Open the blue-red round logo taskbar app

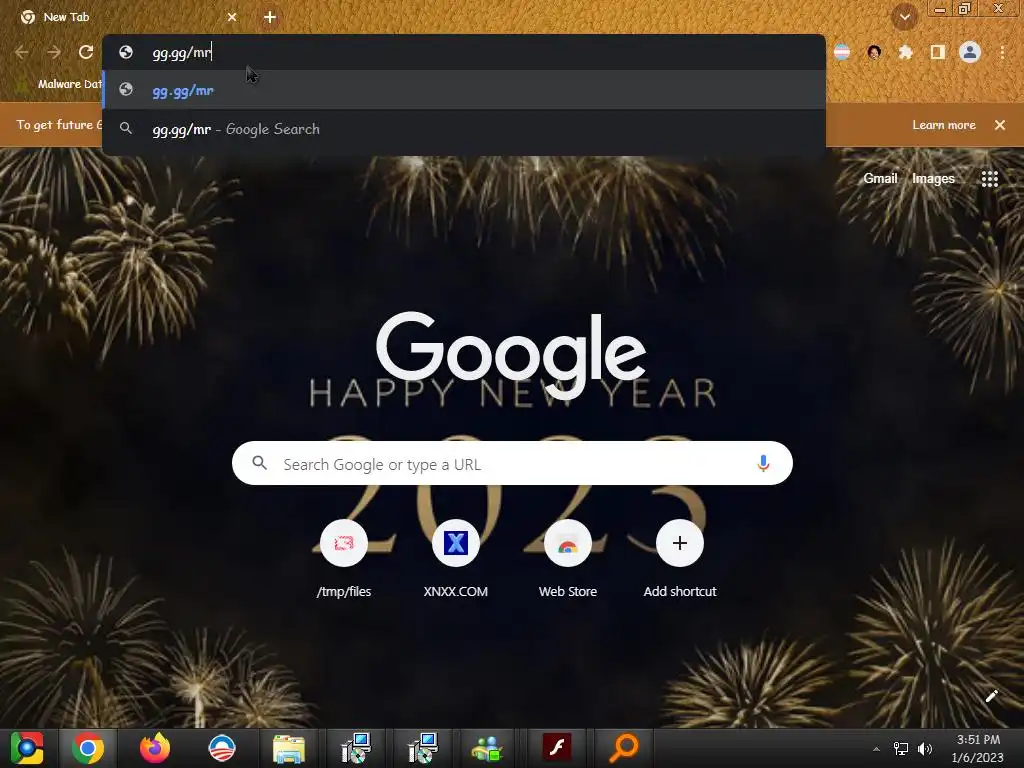(221, 748)
